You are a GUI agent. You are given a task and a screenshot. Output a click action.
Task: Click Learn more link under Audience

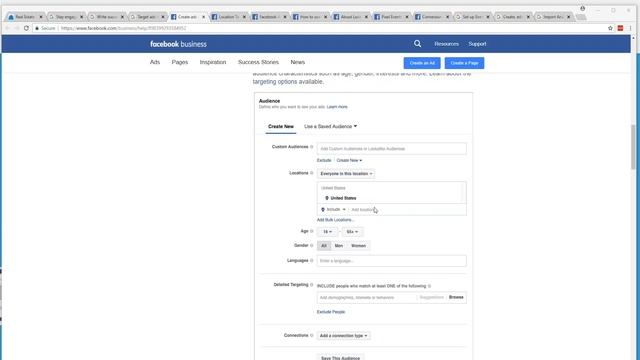tap(337, 107)
